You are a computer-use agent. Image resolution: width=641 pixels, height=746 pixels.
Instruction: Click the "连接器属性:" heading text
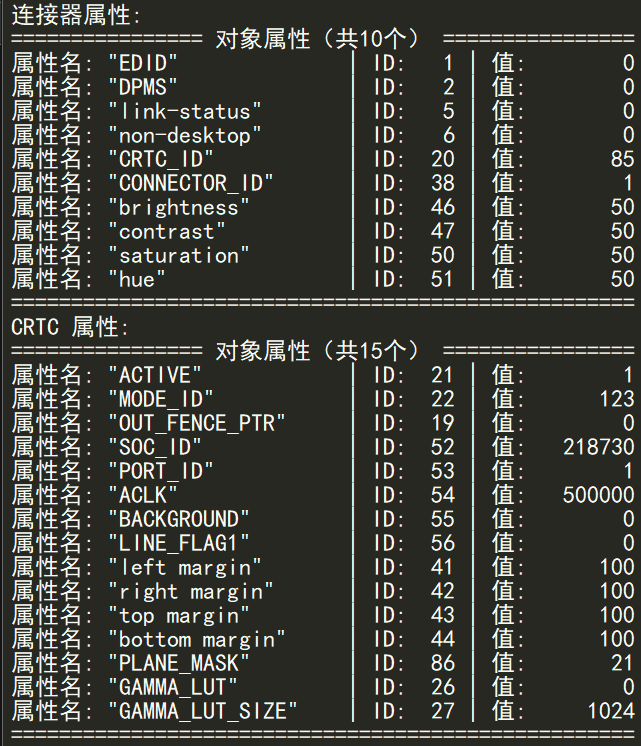pyautogui.click(x=76, y=15)
